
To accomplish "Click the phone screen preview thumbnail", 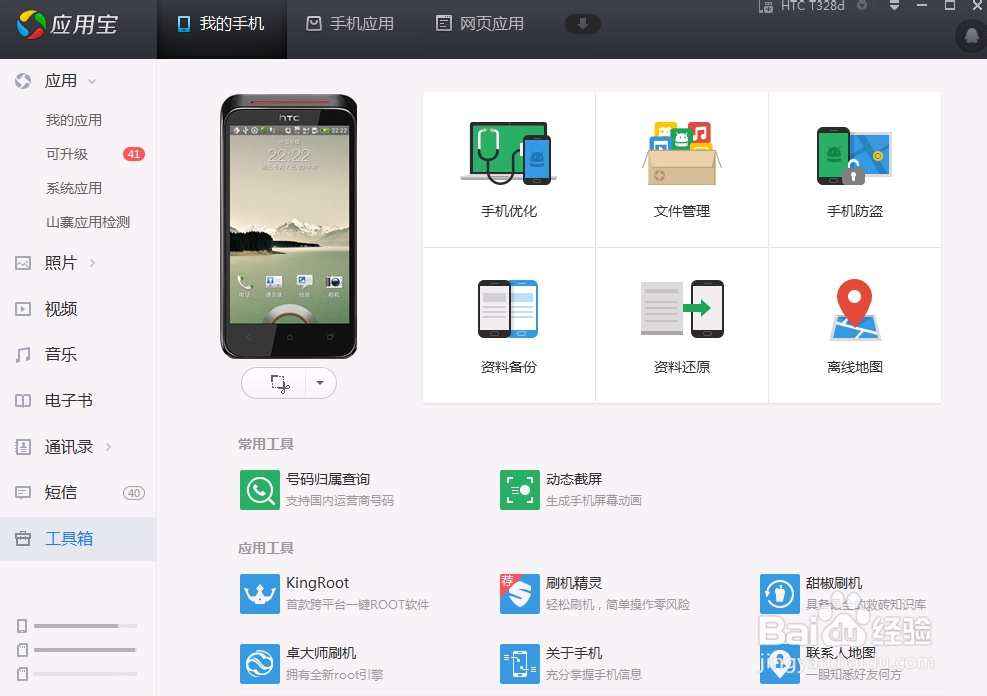I will point(289,224).
